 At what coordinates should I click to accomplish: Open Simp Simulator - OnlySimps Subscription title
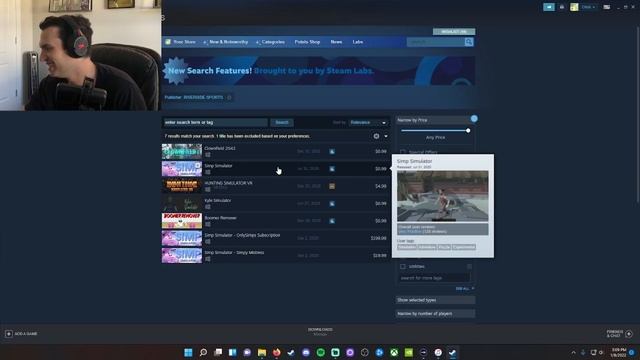[242, 235]
